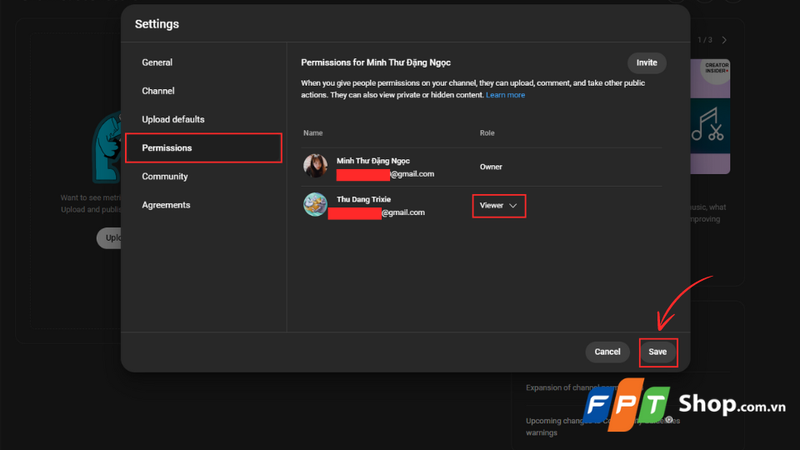The image size is (800, 450).
Task: Select the Permissions tab
Action: click(x=204, y=148)
